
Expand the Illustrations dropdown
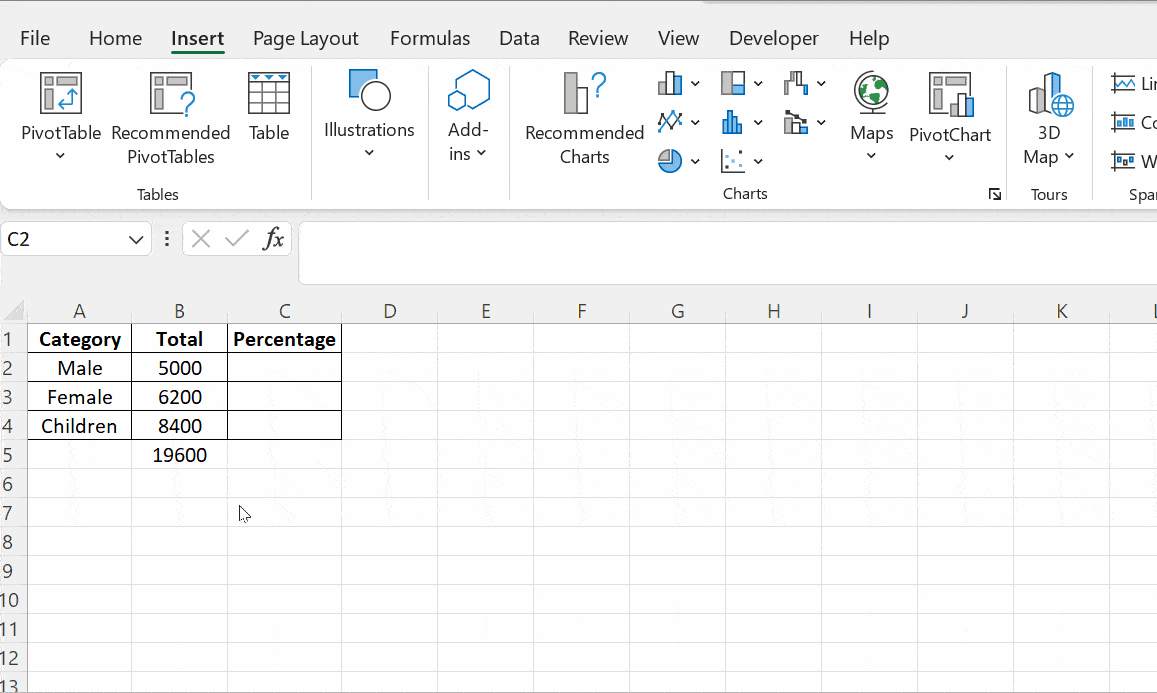[x=369, y=152]
